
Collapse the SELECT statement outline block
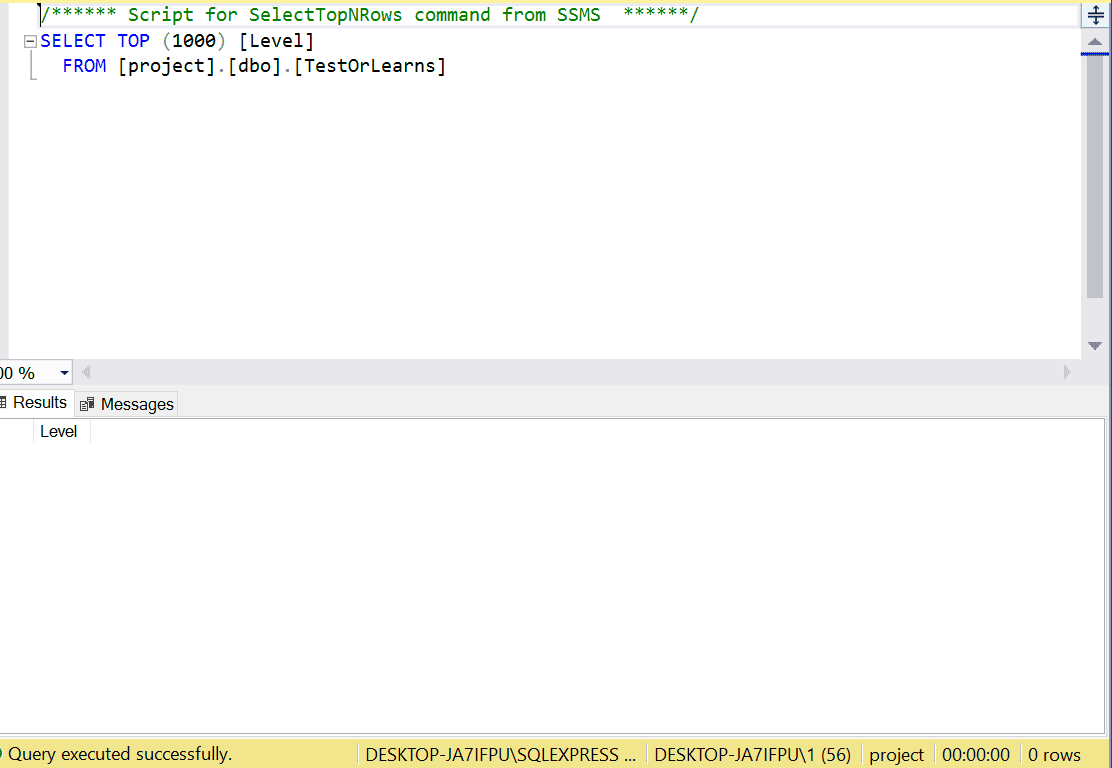30,41
